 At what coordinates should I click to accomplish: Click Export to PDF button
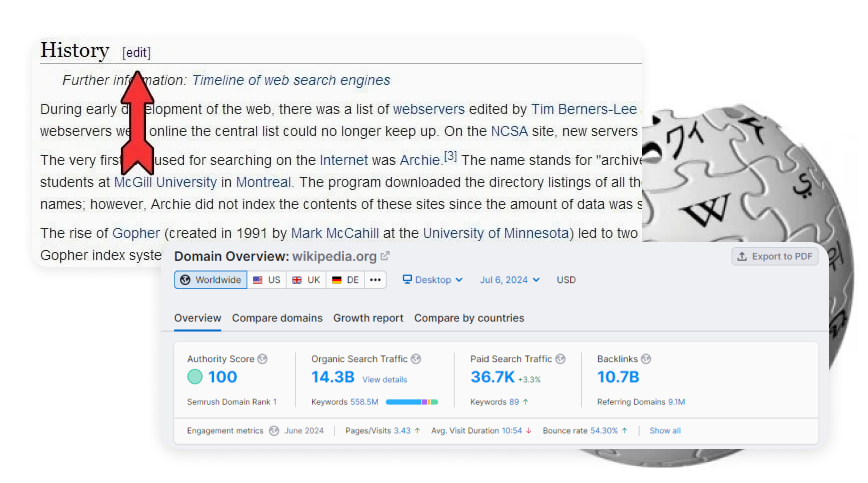point(774,256)
